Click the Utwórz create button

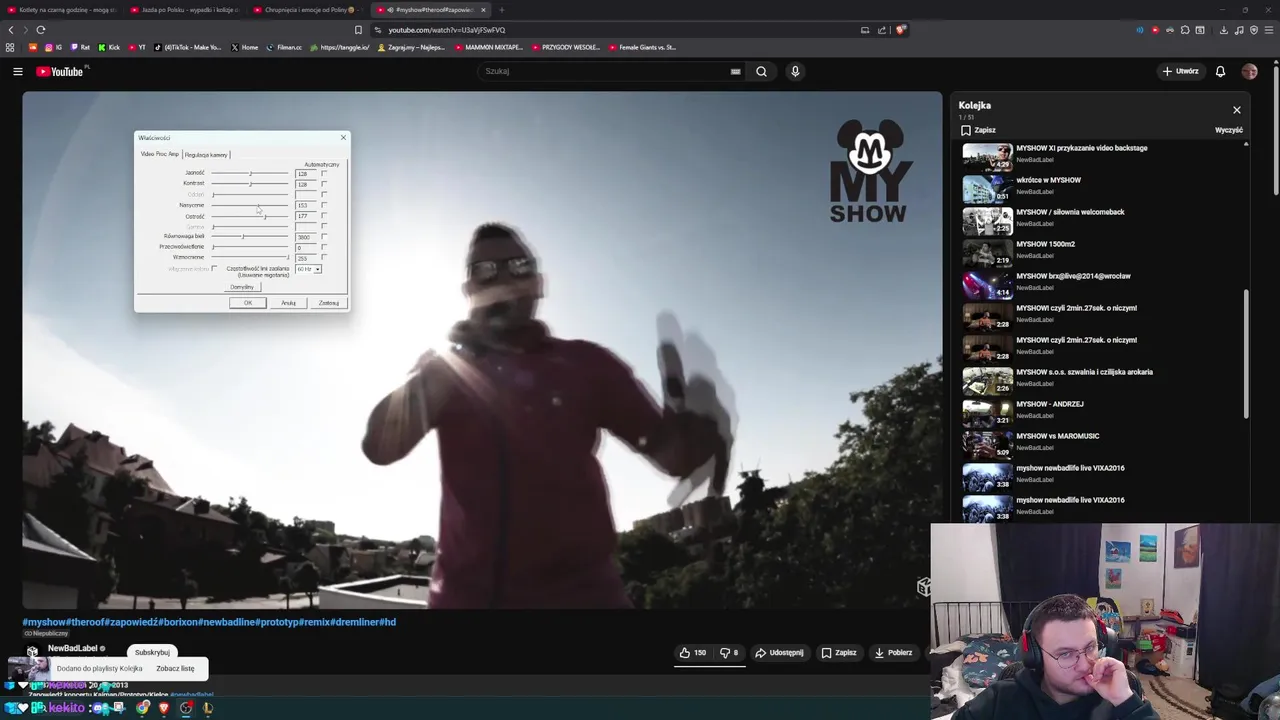pos(1180,71)
